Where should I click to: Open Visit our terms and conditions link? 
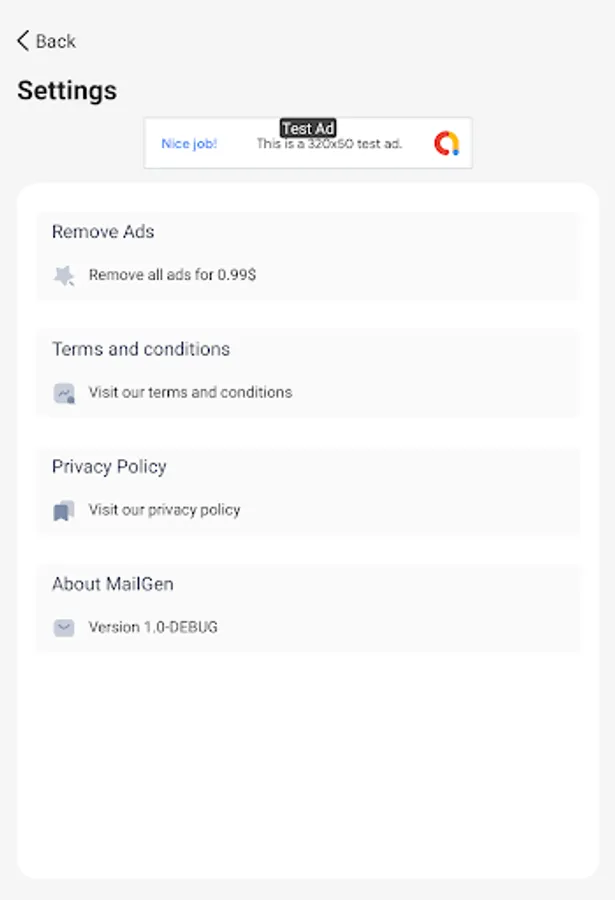190,393
